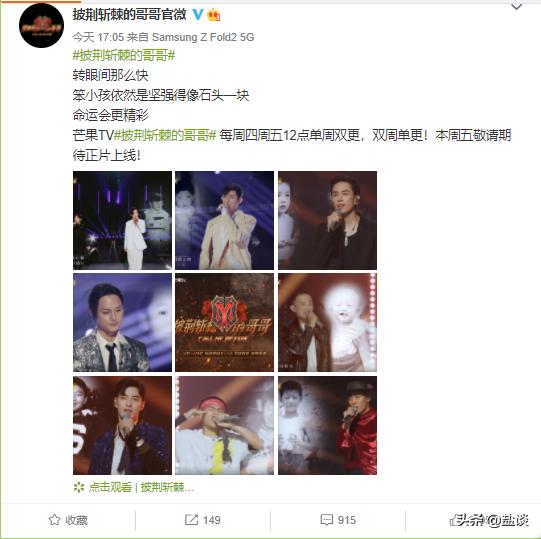Open photo of singer with red headband
The width and height of the screenshot is (541, 539).
coord(224,425)
